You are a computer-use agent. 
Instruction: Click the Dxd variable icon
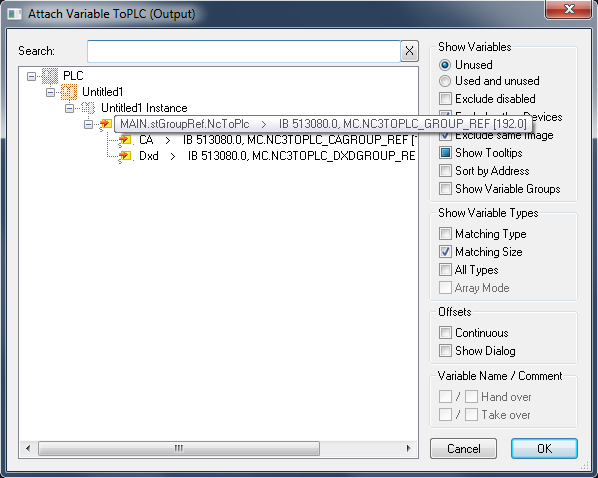click(125, 156)
